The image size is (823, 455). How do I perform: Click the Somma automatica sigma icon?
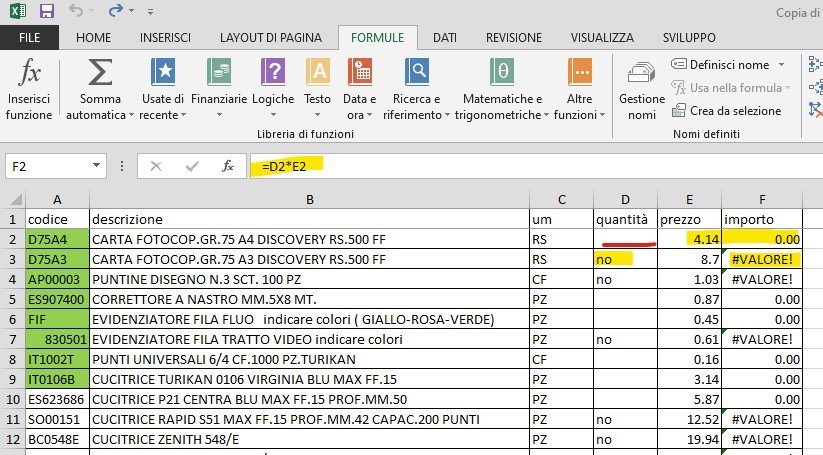pos(100,72)
